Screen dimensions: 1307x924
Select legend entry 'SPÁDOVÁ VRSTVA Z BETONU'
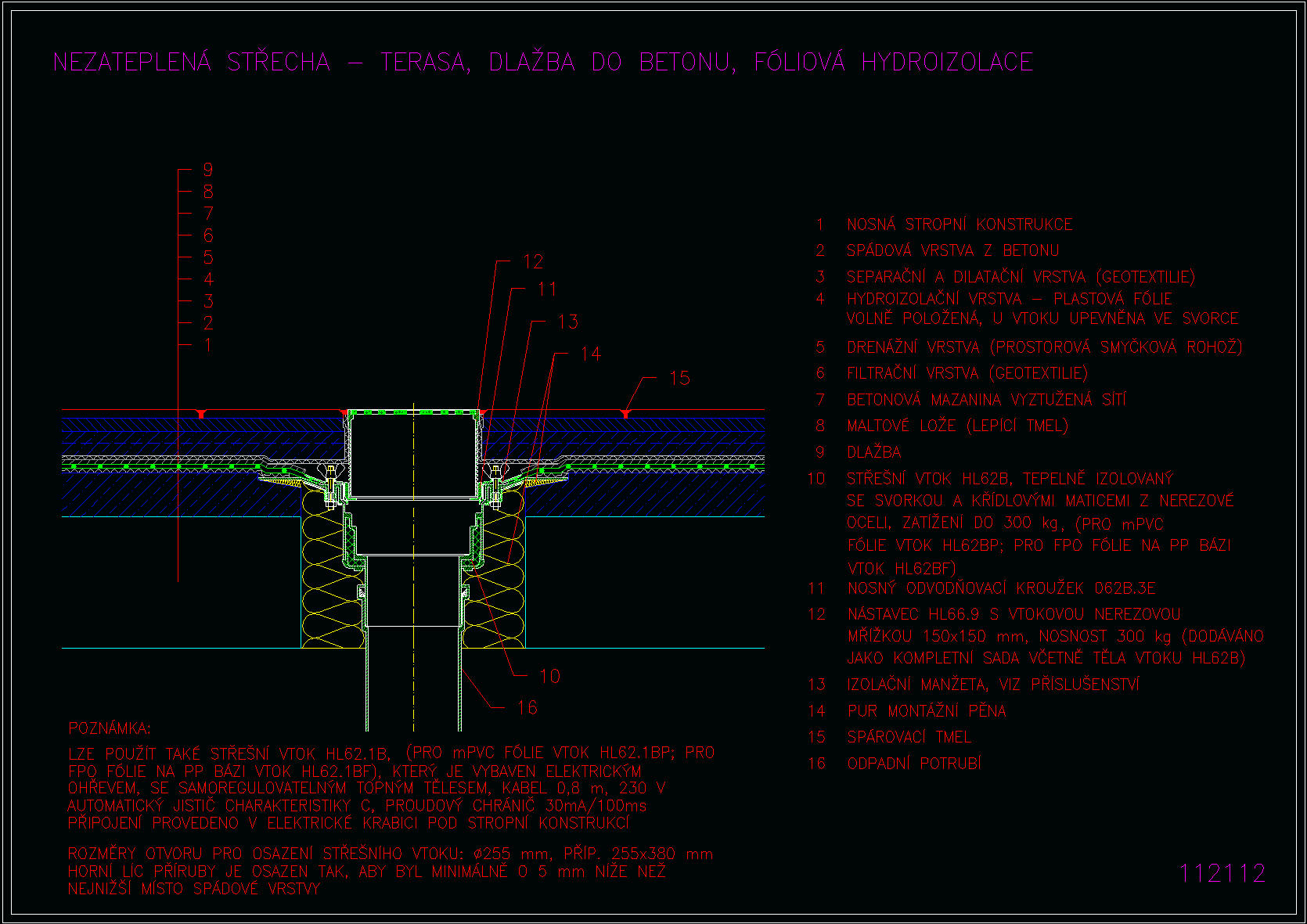tap(952, 250)
